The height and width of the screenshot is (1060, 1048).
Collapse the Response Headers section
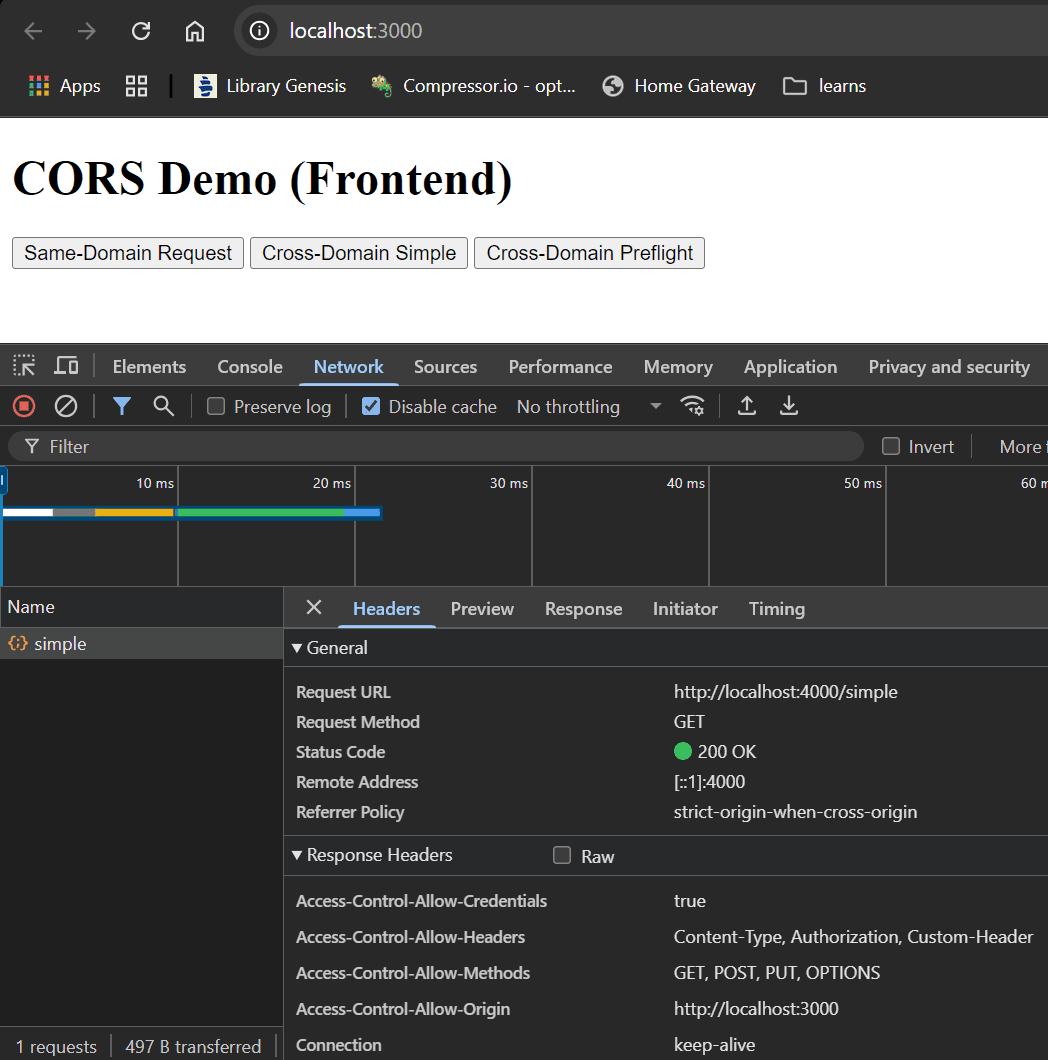coord(297,855)
